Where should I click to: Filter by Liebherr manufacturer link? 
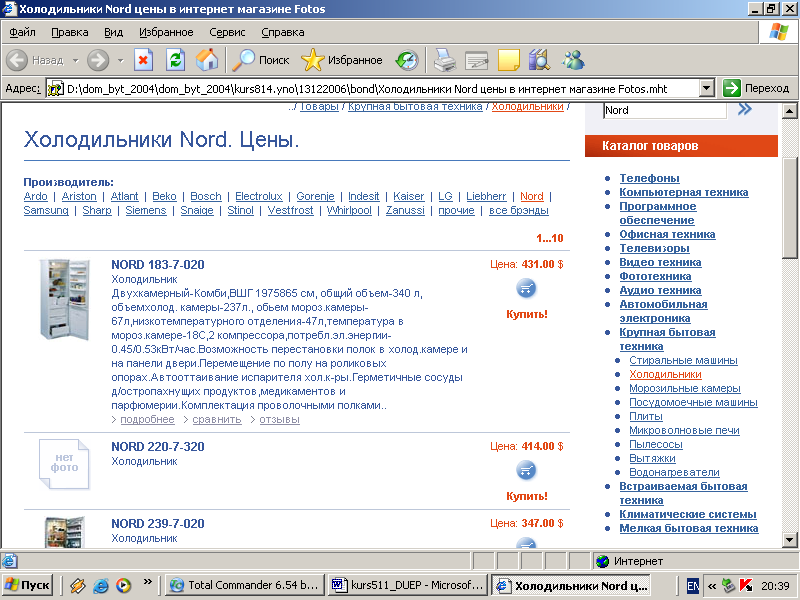pos(486,196)
